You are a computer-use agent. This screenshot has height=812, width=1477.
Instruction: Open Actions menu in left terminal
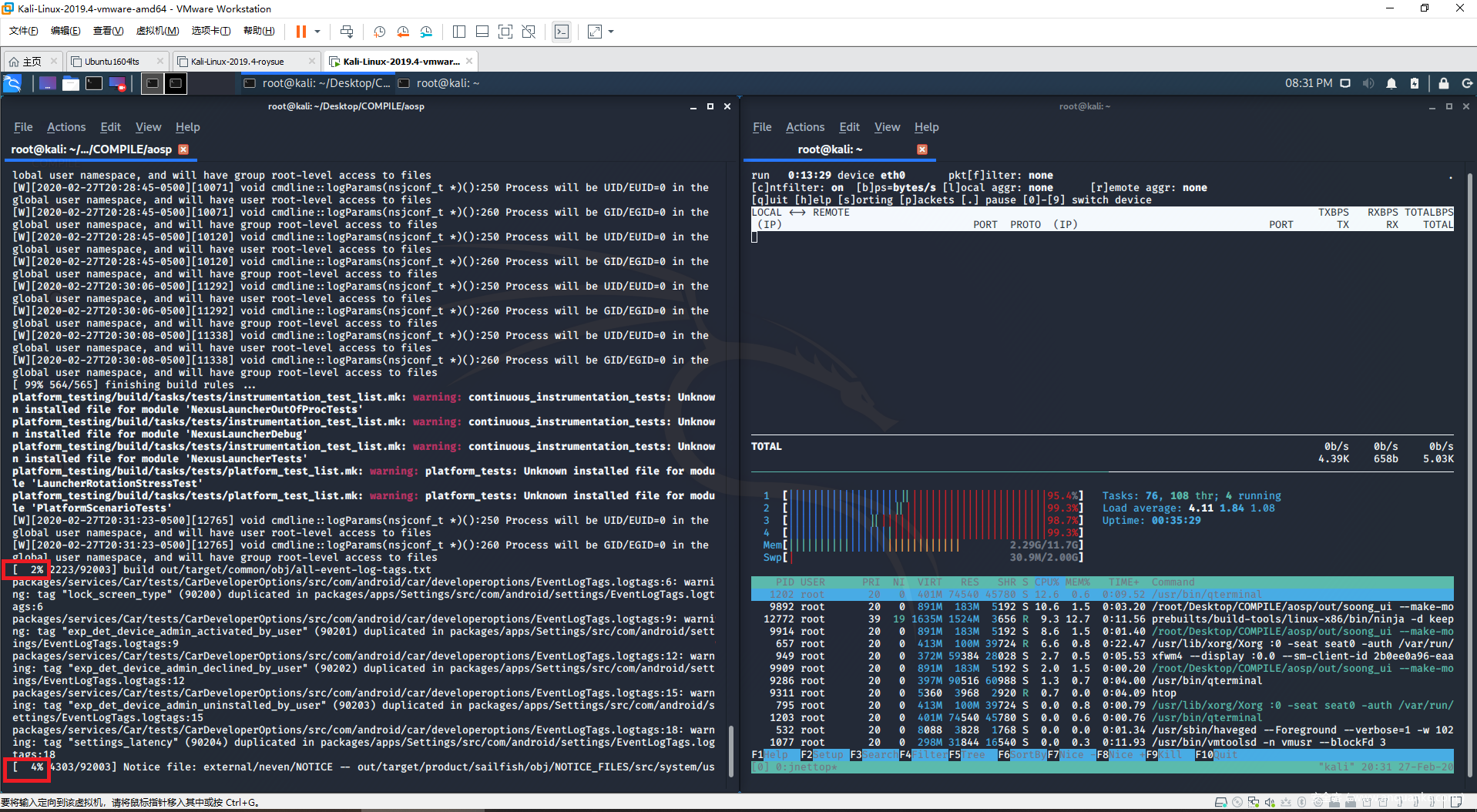tap(66, 127)
